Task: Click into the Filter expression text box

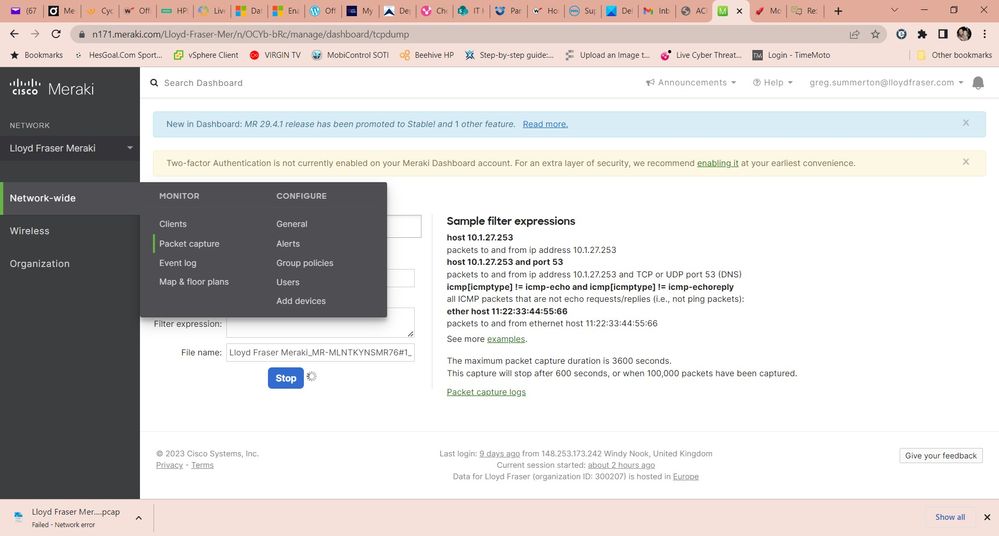Action: (x=320, y=323)
